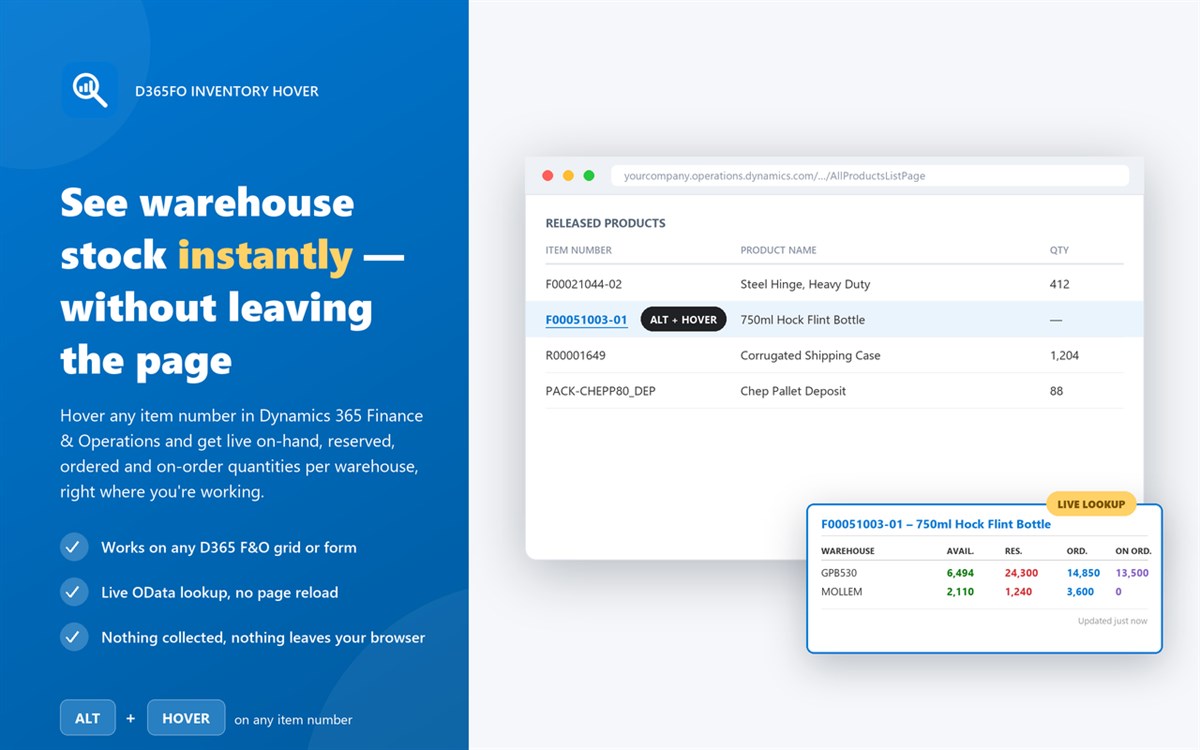Click product name 'Chep Pallet Deposit'
Viewport: 1200px width, 750px height.
[793, 391]
